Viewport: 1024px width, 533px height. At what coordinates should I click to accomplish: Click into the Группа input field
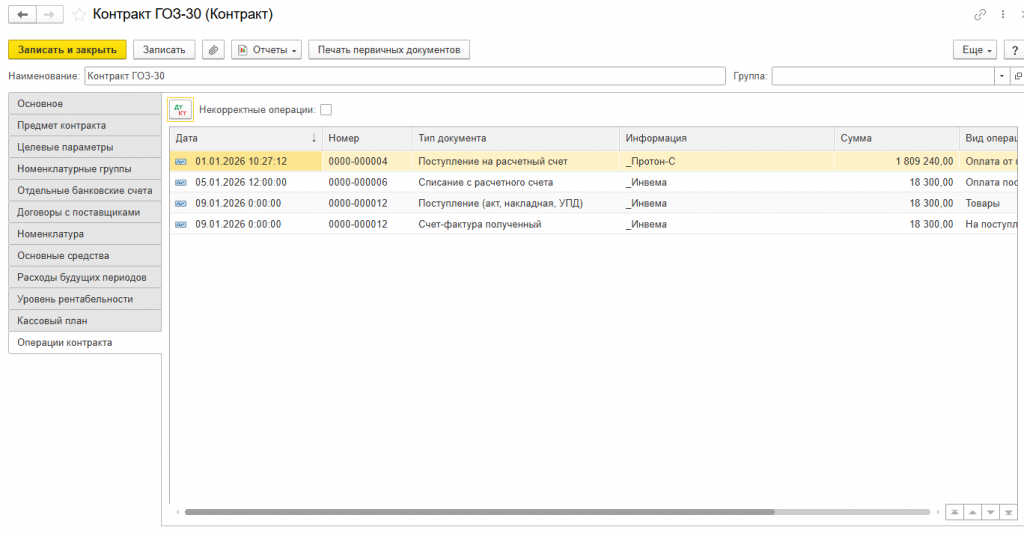tap(883, 76)
